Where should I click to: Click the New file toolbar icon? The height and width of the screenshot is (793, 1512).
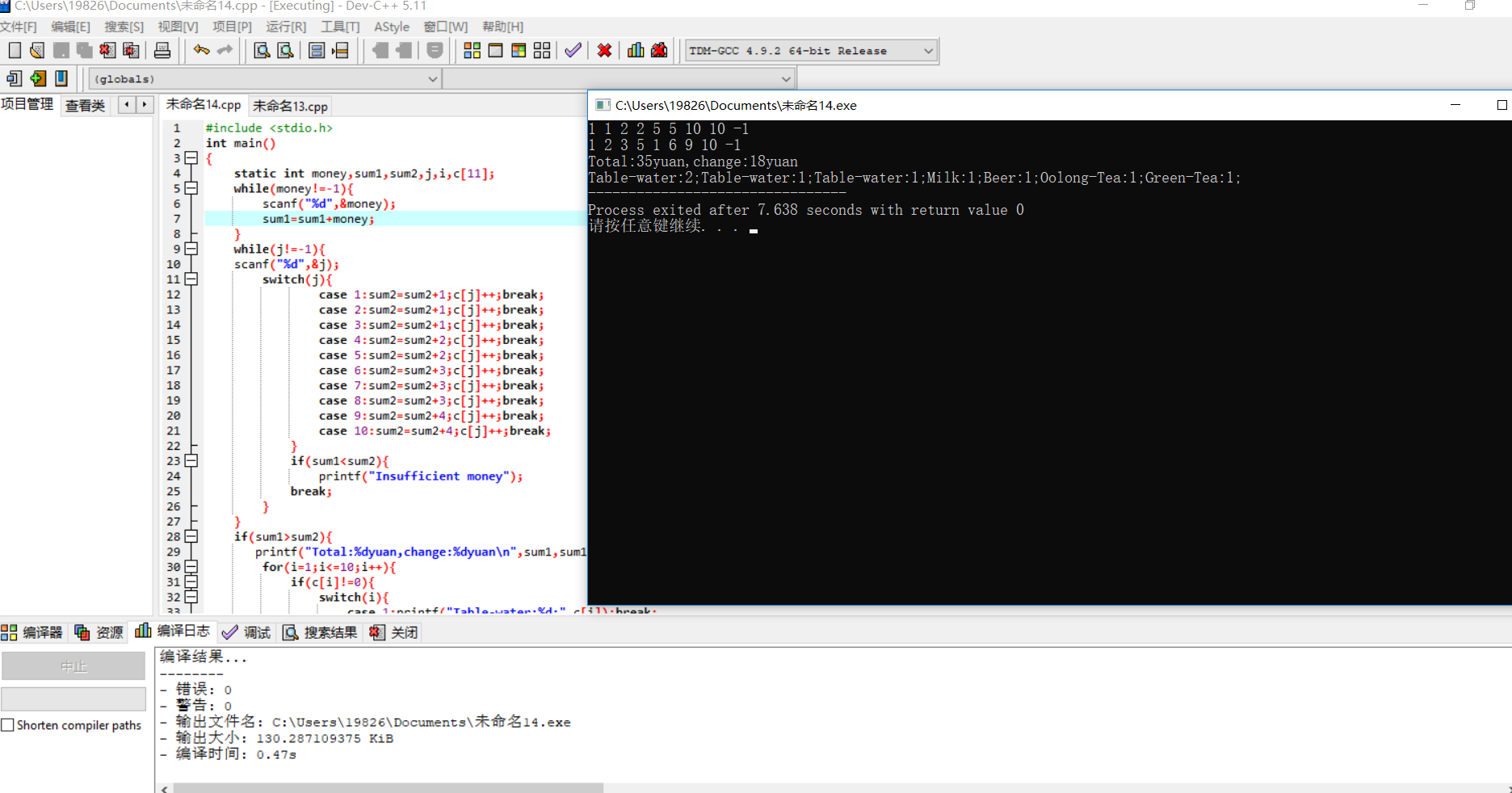pyautogui.click(x=15, y=50)
